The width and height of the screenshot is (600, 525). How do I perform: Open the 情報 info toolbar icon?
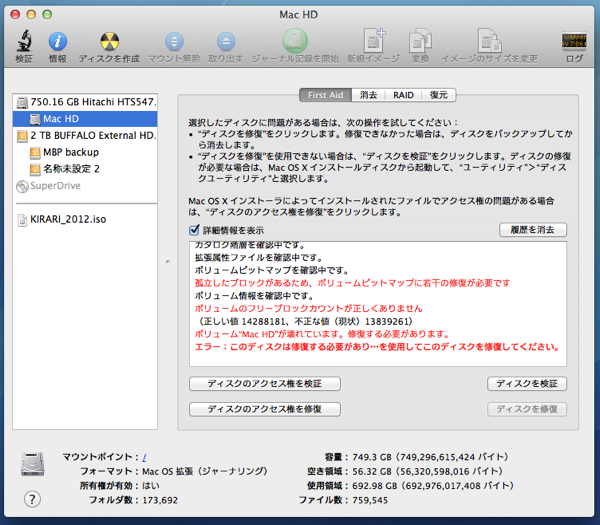coord(57,41)
